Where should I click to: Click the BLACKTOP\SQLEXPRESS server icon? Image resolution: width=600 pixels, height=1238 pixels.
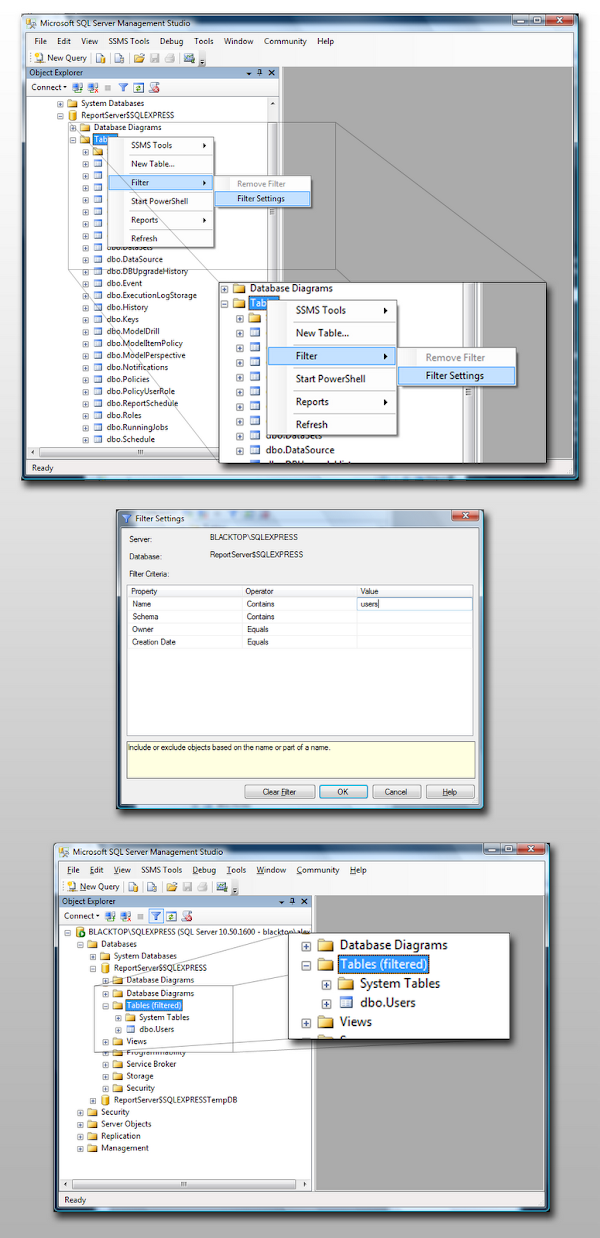[81, 932]
